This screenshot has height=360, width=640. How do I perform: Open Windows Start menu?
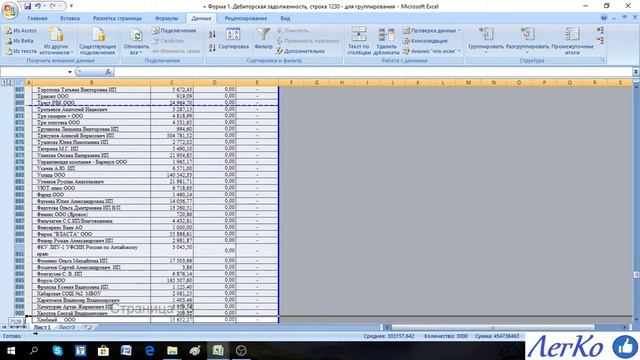click(11, 351)
